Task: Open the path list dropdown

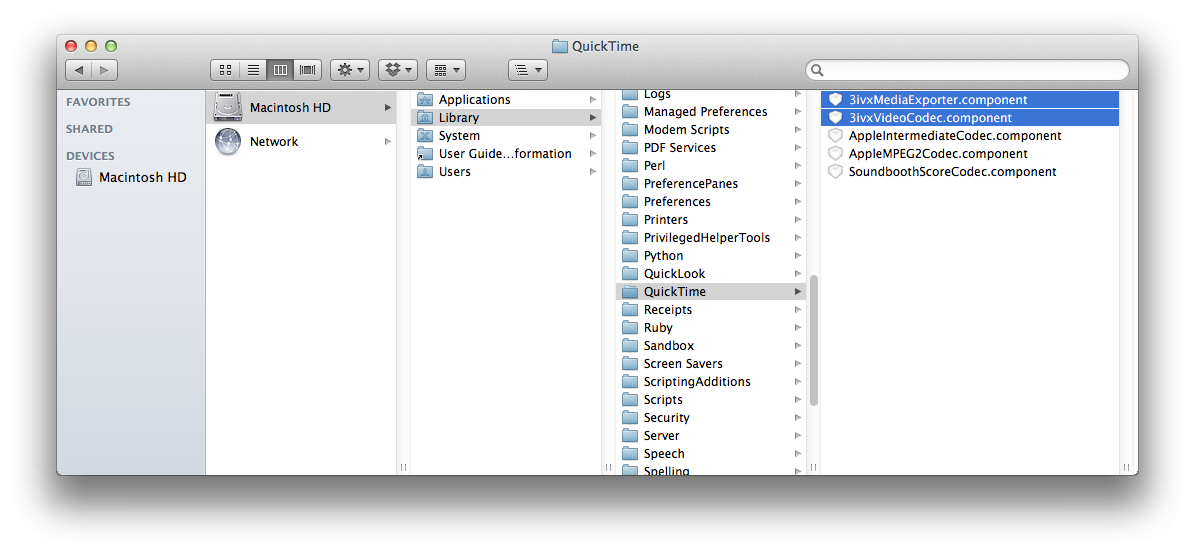Action: pyautogui.click(x=527, y=70)
